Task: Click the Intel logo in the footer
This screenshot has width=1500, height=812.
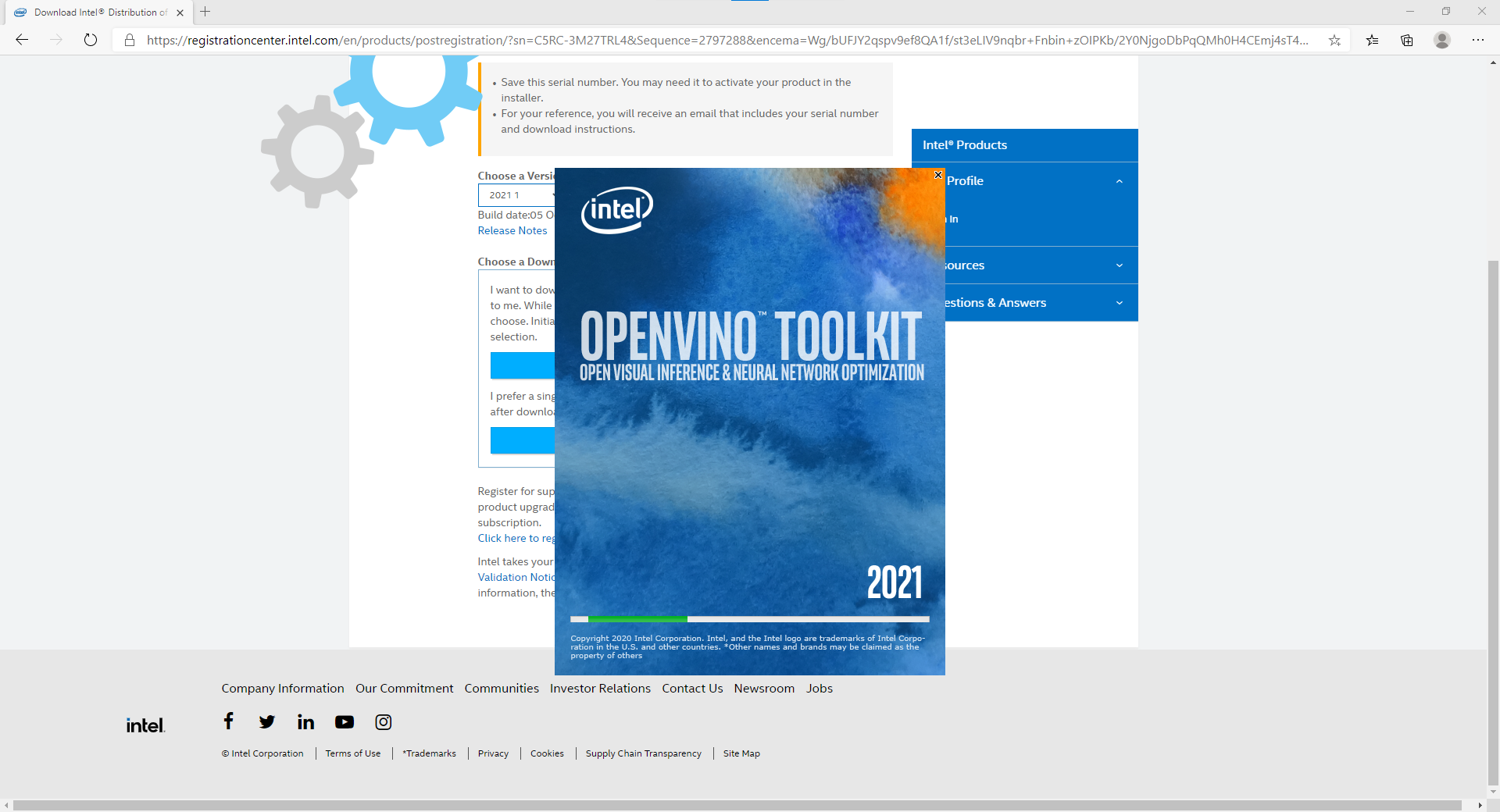Action: (145, 724)
